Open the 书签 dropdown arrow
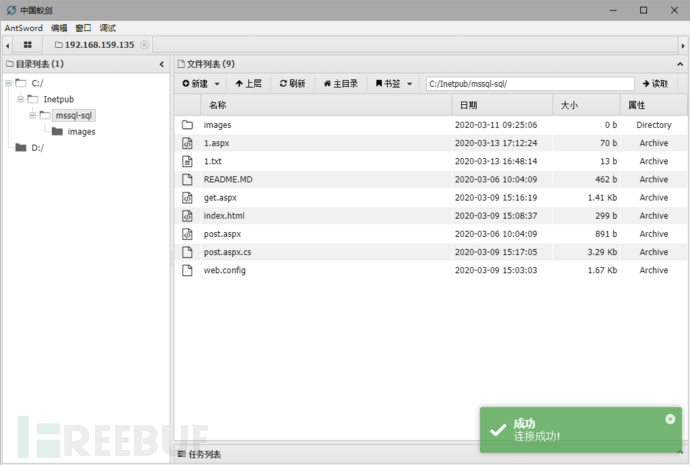 click(409, 84)
